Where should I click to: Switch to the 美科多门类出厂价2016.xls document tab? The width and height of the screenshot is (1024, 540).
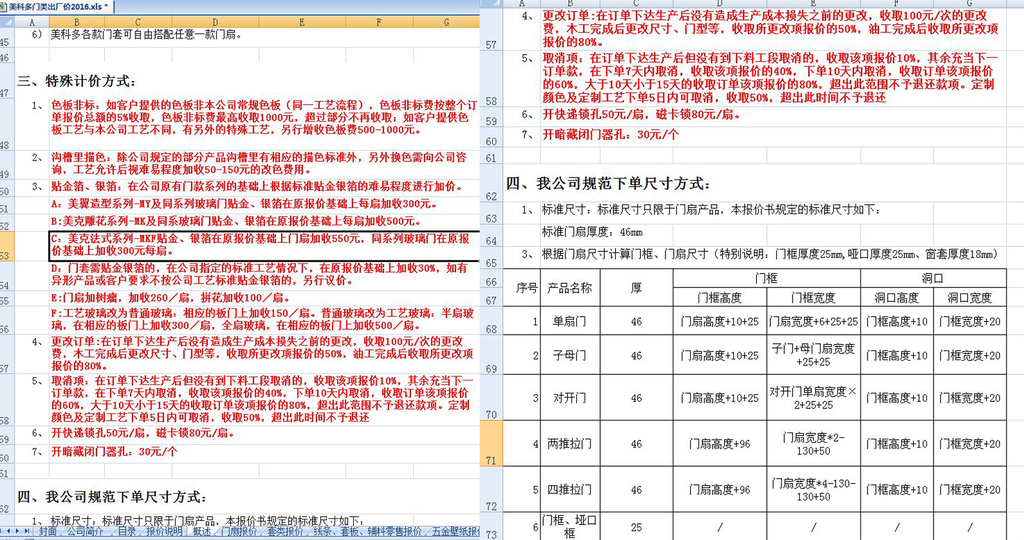tap(56, 7)
